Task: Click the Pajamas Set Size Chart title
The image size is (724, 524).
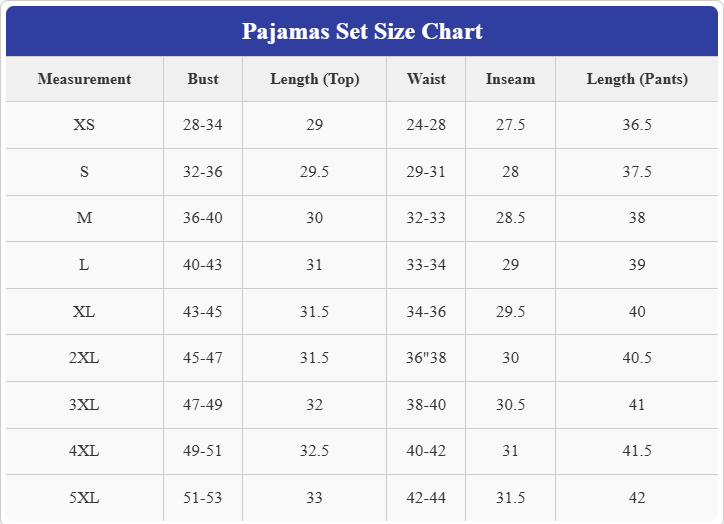Action: coord(362,31)
